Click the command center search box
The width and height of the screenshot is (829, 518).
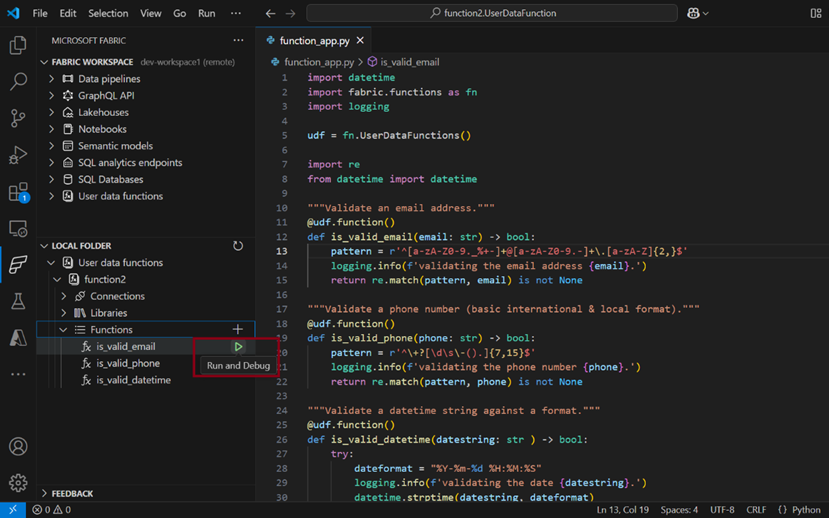click(x=492, y=13)
